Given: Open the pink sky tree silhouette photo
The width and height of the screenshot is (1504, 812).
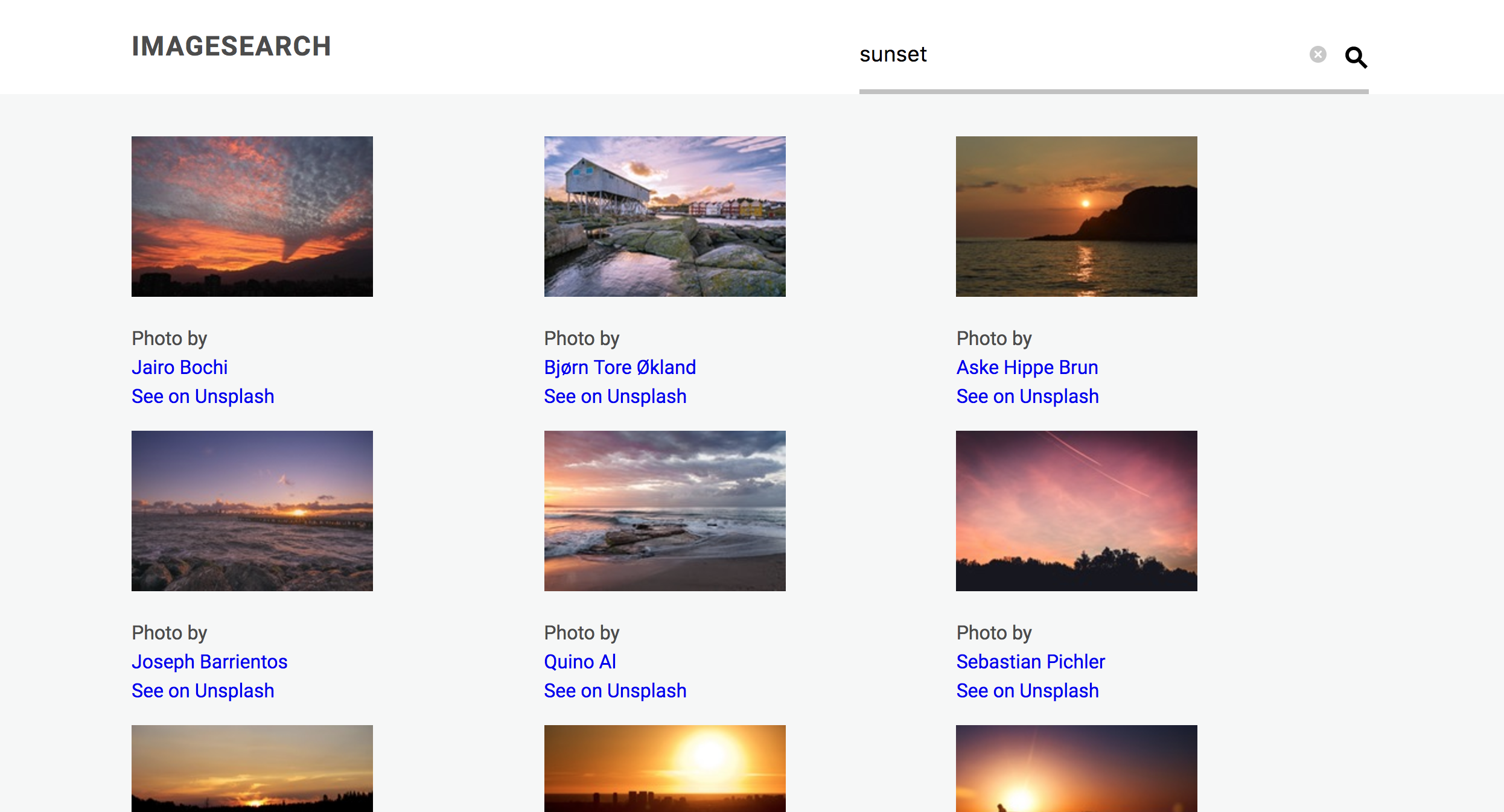Looking at the screenshot, I should tap(1076, 510).
